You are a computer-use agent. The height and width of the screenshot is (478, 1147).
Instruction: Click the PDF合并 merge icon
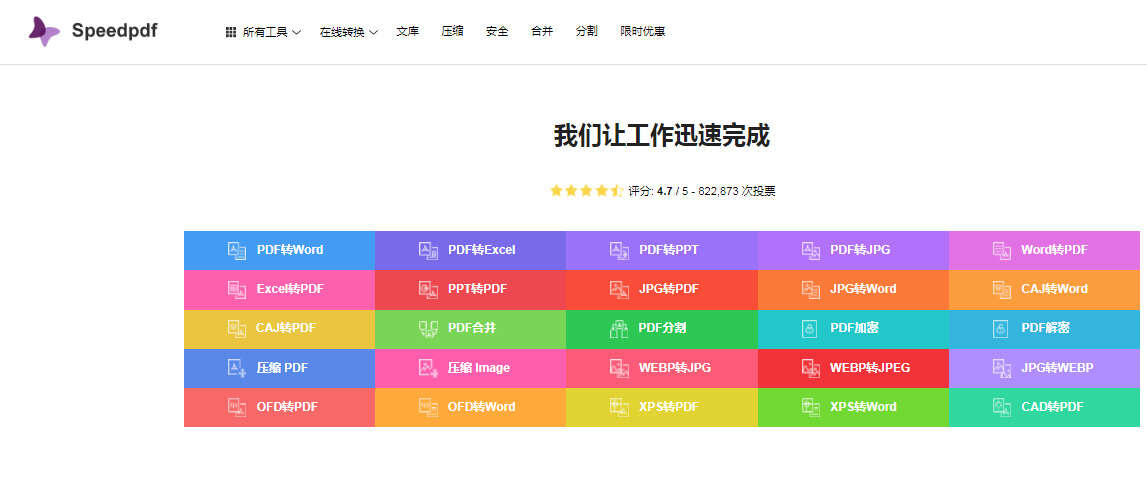pos(428,329)
